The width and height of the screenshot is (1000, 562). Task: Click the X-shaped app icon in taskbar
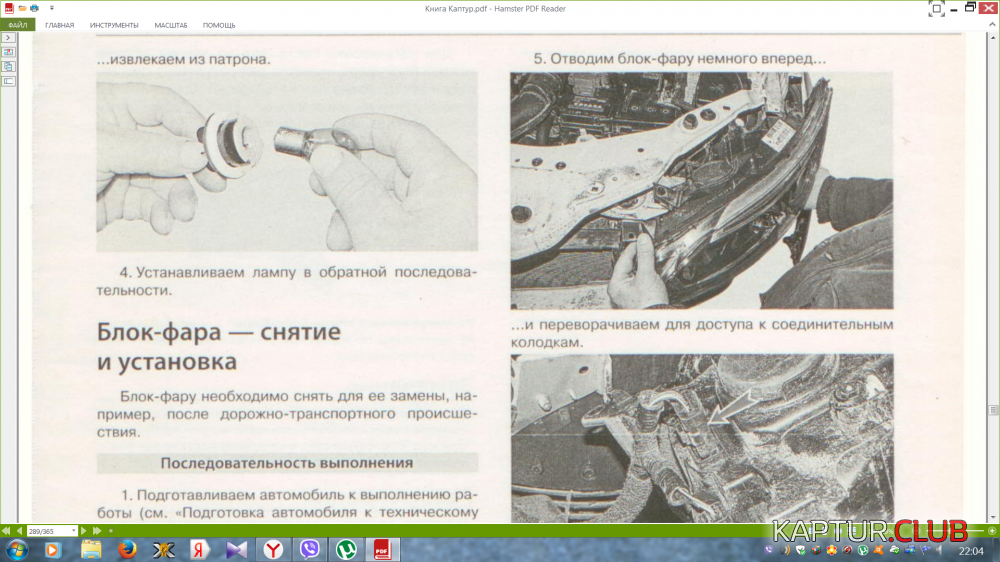[x=163, y=549]
